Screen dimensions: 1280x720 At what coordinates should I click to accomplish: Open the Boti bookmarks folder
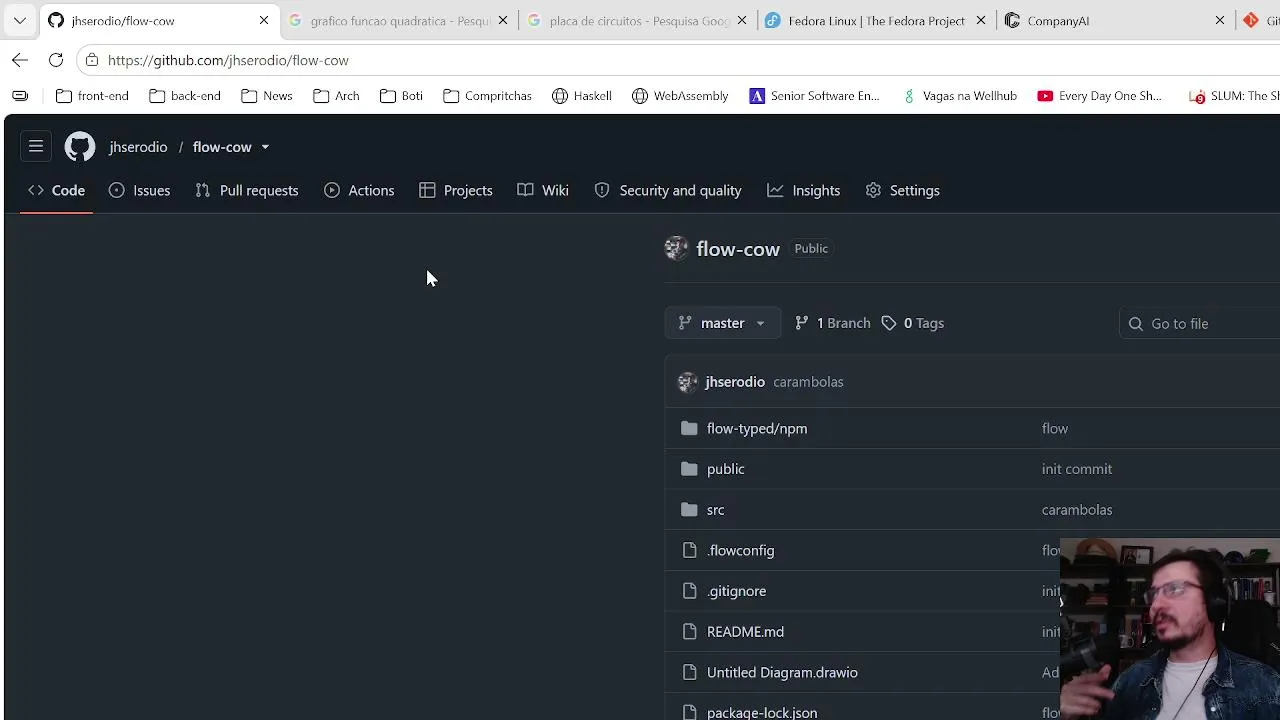(x=401, y=96)
